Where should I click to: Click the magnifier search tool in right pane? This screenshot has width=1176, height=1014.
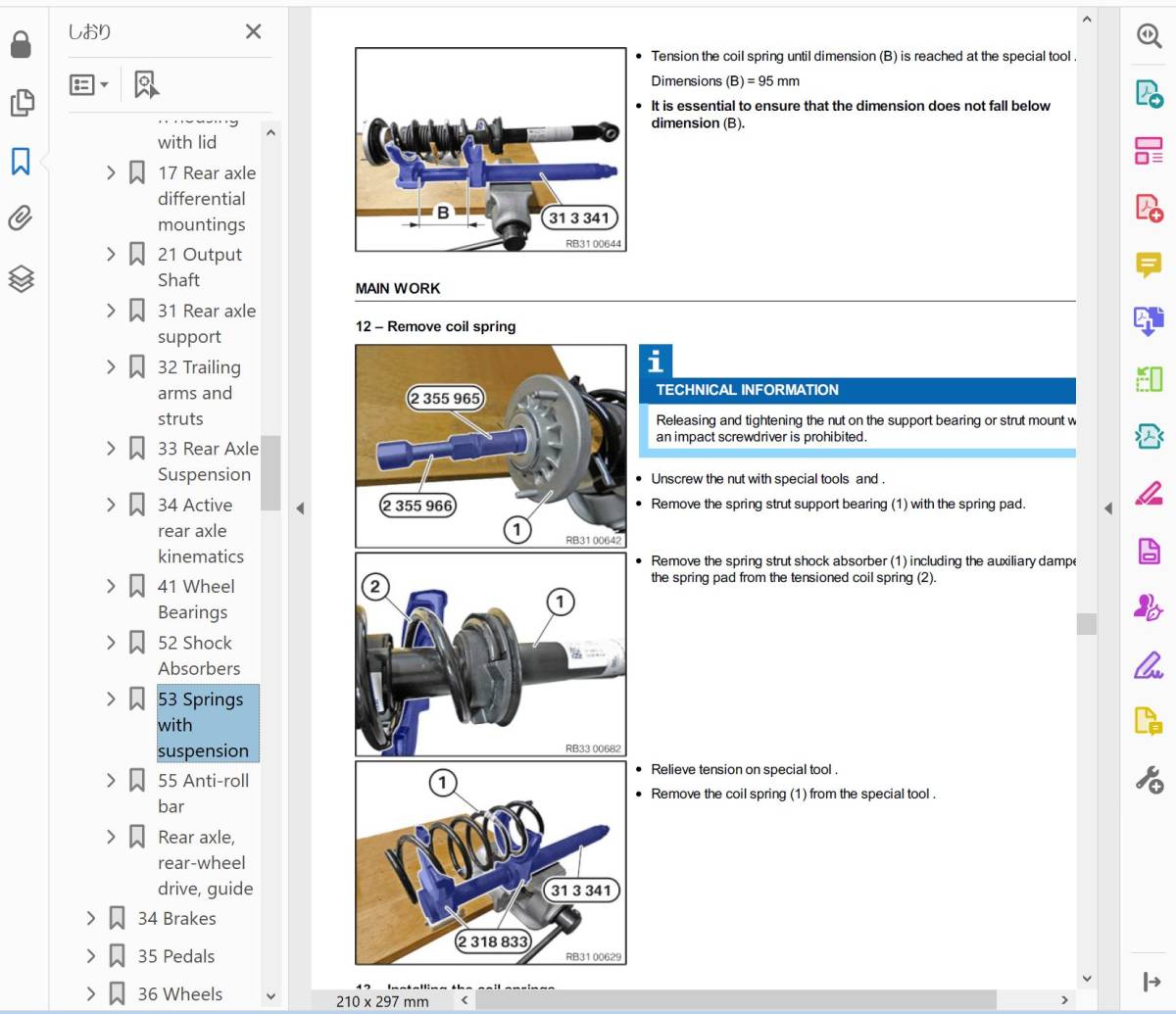click(x=1149, y=36)
